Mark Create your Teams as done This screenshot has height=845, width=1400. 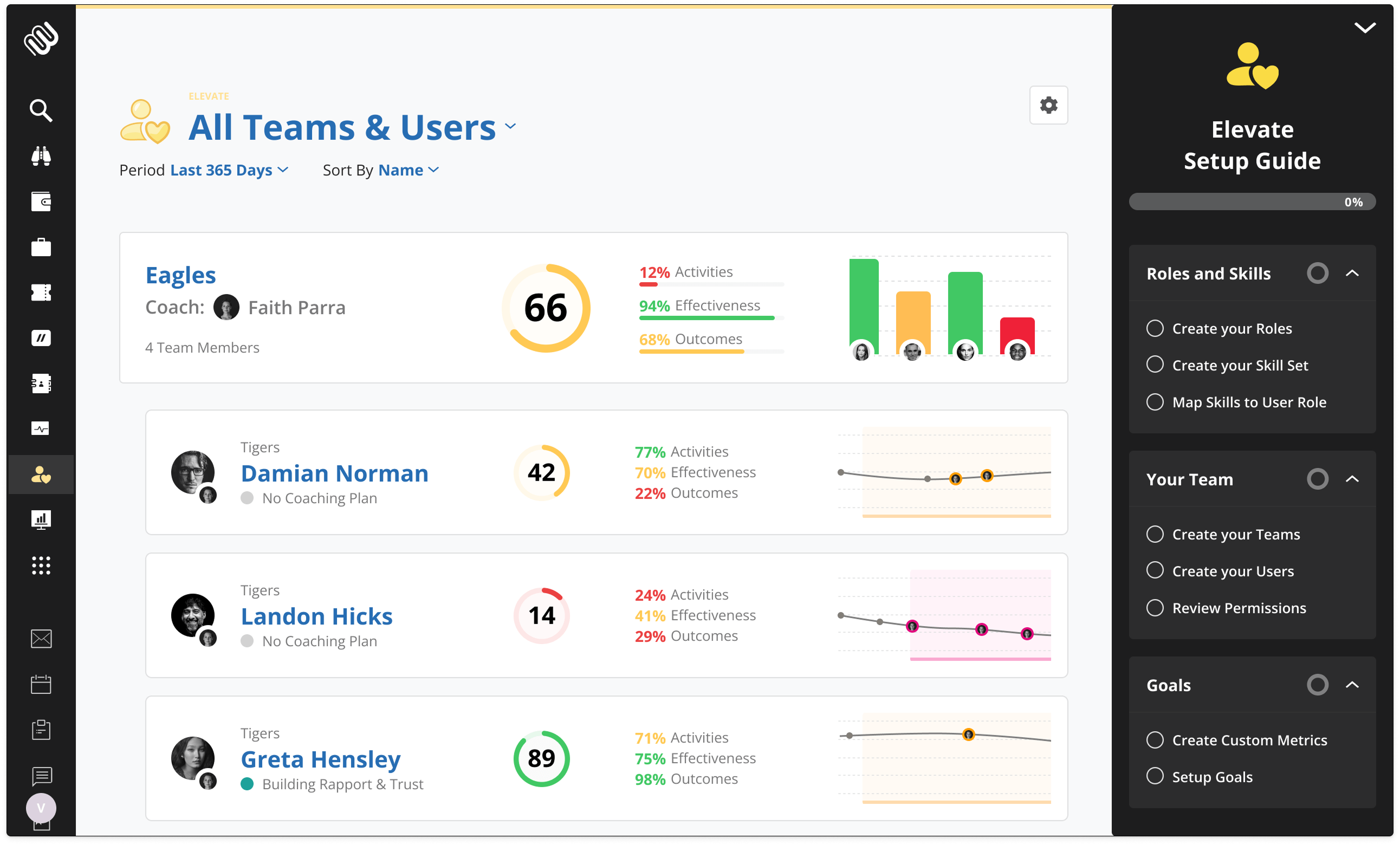pos(1155,534)
